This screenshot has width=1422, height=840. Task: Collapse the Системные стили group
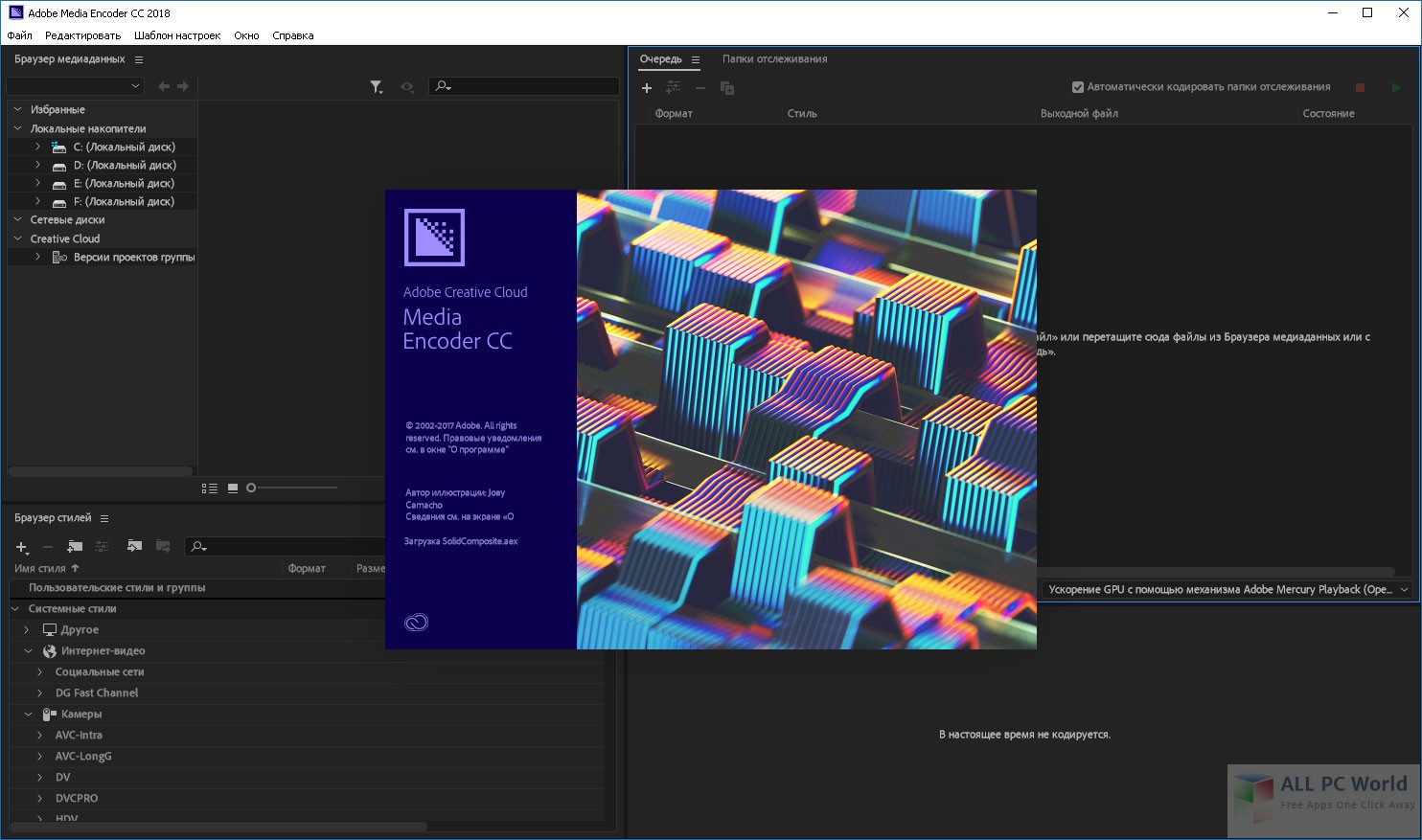15,608
